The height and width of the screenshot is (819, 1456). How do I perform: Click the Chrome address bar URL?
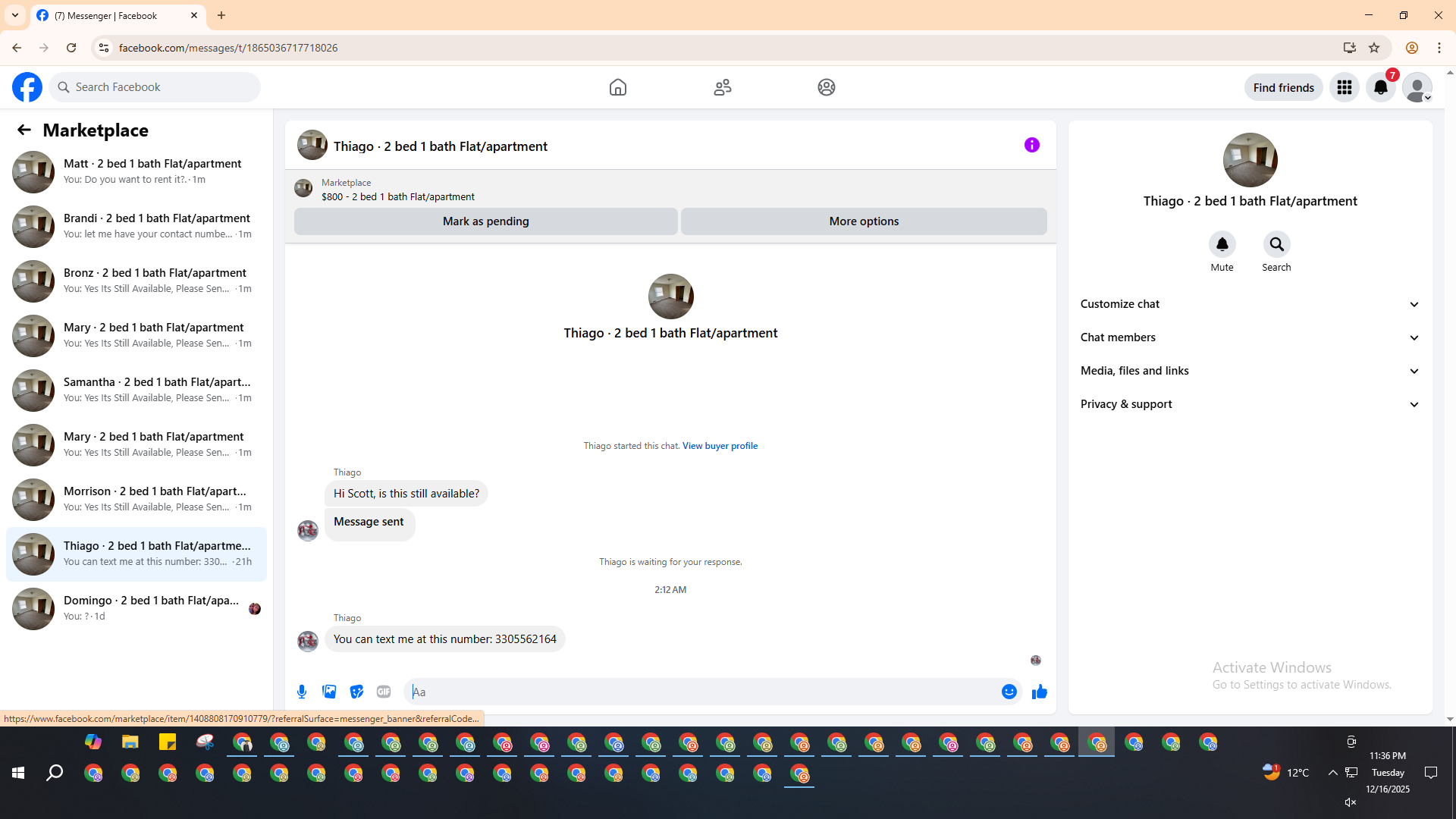click(228, 48)
